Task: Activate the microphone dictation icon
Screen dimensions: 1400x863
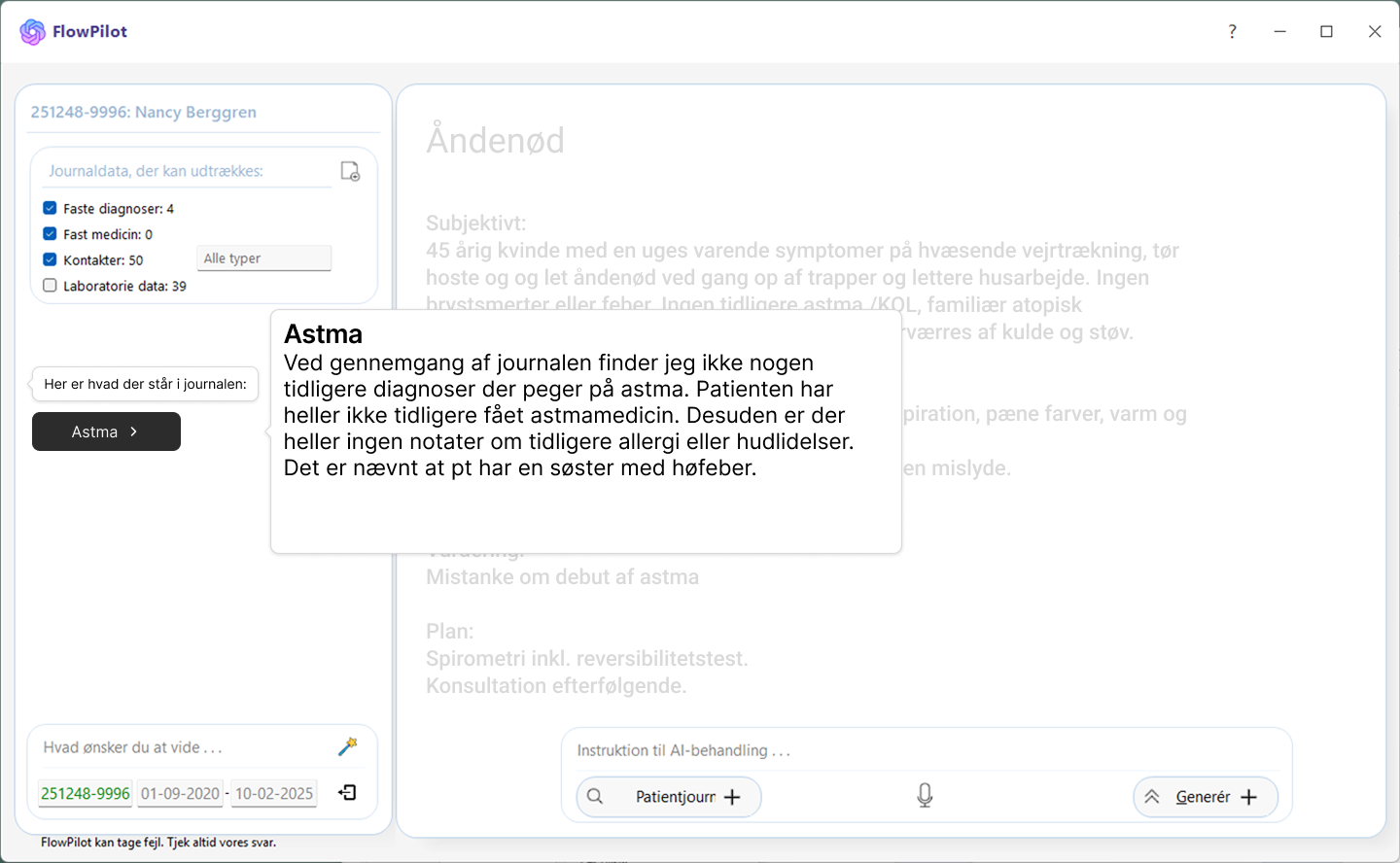Action: [925, 796]
